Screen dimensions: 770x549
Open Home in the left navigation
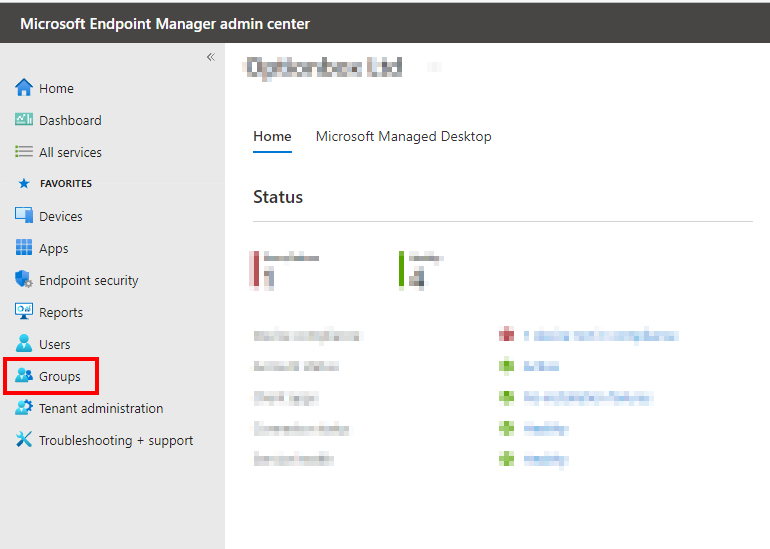click(56, 88)
